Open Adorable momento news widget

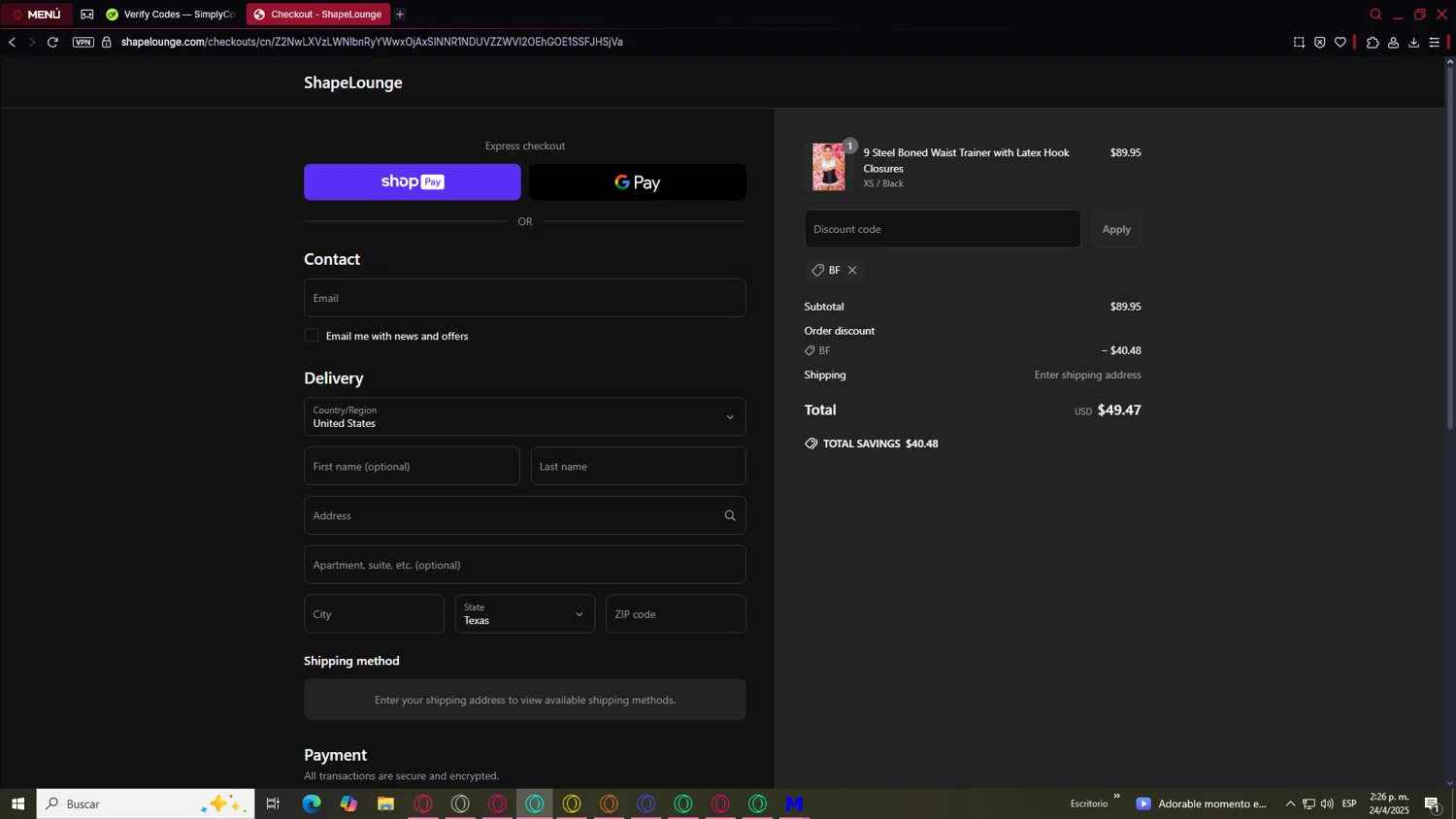(x=1202, y=803)
